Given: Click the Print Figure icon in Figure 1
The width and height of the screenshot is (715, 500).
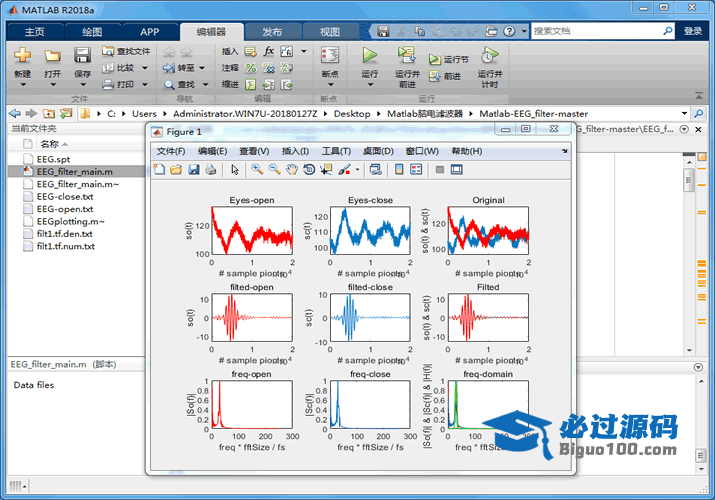Looking at the screenshot, I should pos(211,170).
